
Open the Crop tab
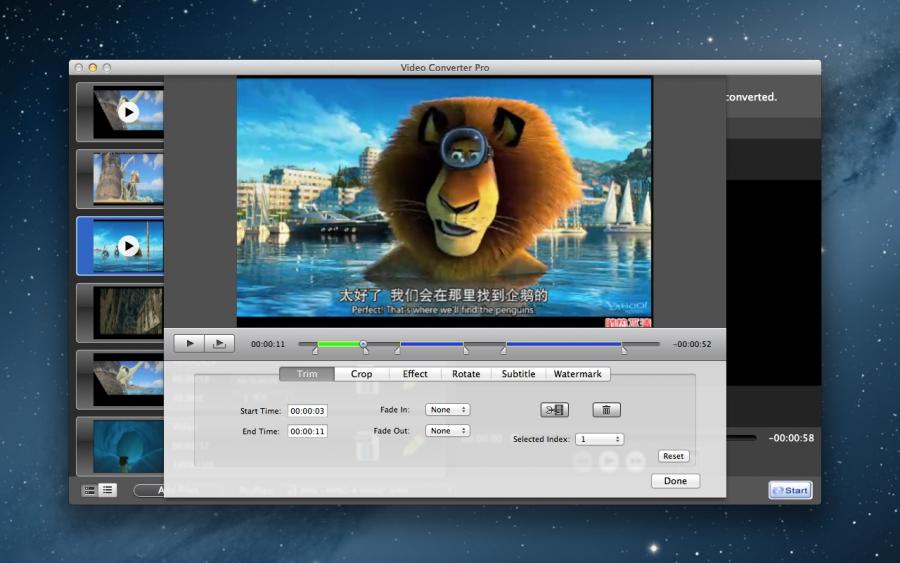(x=362, y=374)
